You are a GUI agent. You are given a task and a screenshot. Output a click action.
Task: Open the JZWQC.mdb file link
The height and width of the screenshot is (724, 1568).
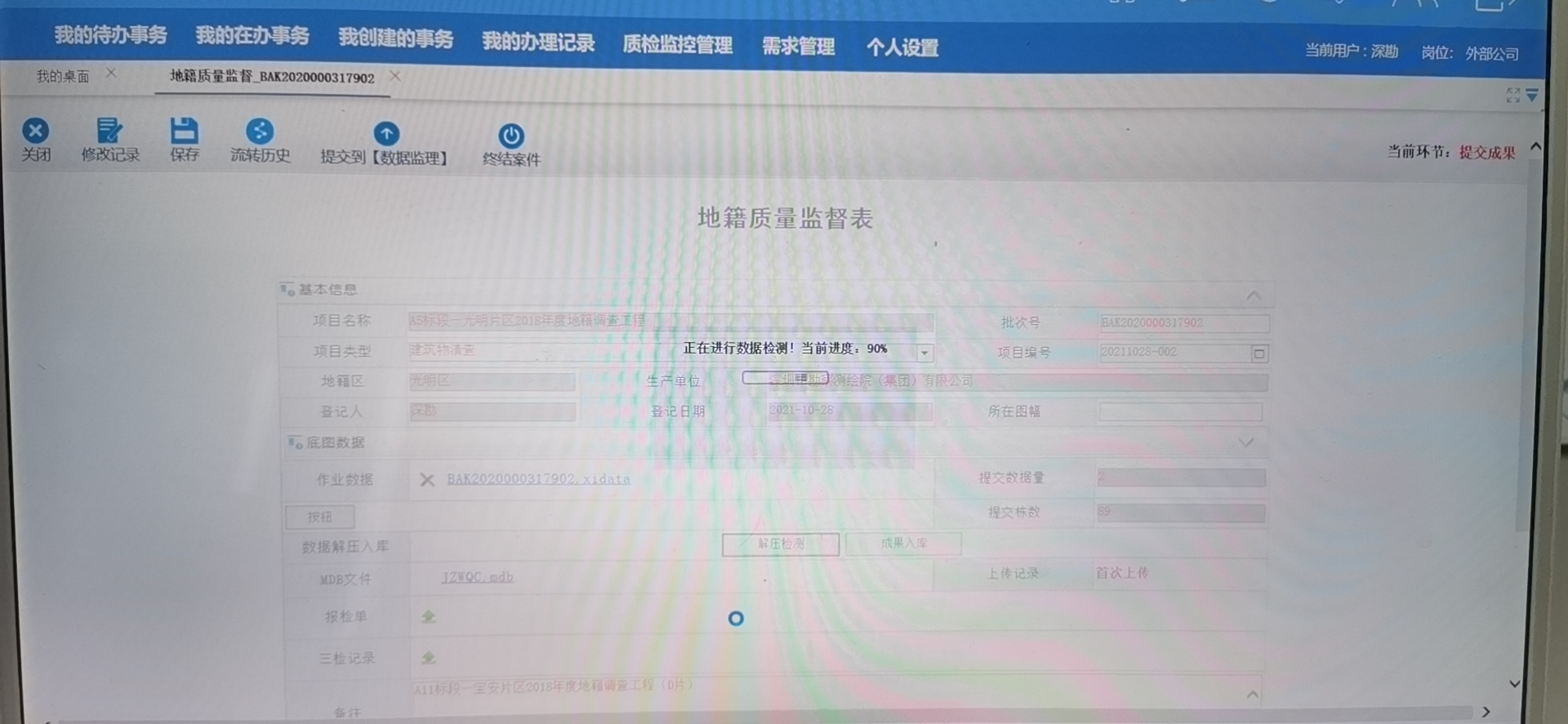478,577
